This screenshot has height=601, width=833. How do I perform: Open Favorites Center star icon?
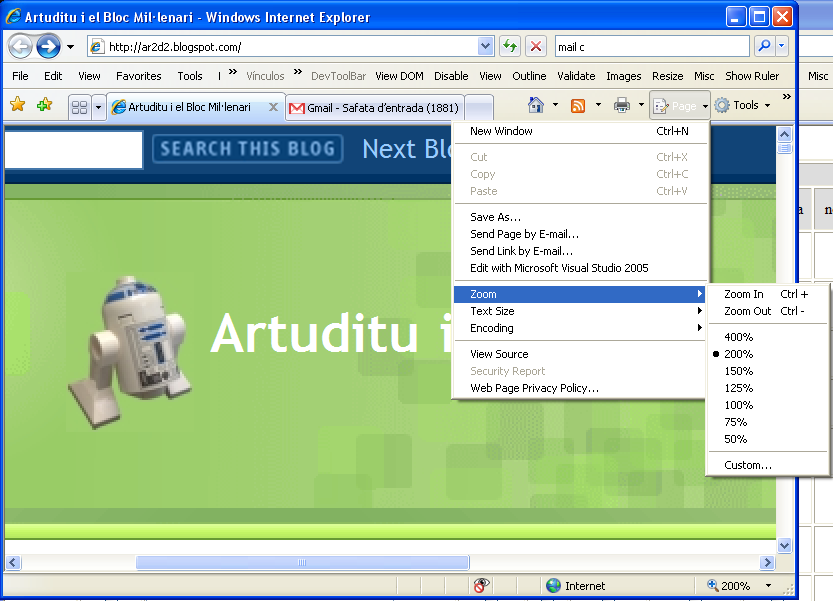point(18,105)
